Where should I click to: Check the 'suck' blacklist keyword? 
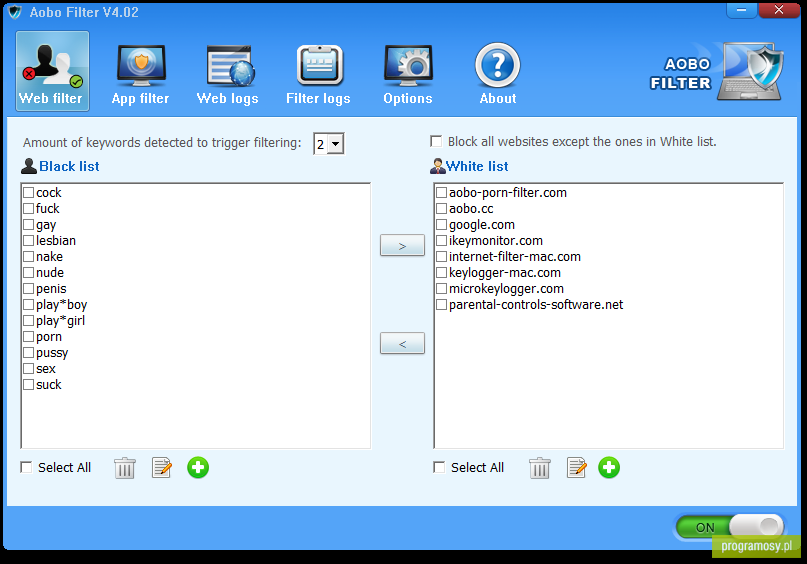click(x=29, y=384)
